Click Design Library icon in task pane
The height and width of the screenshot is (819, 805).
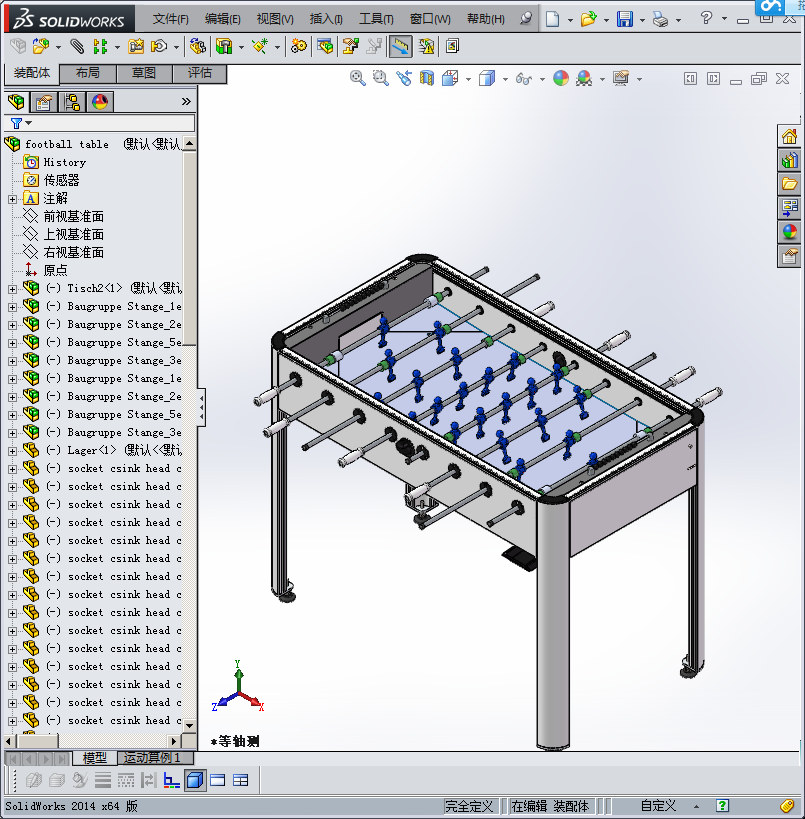pos(789,160)
